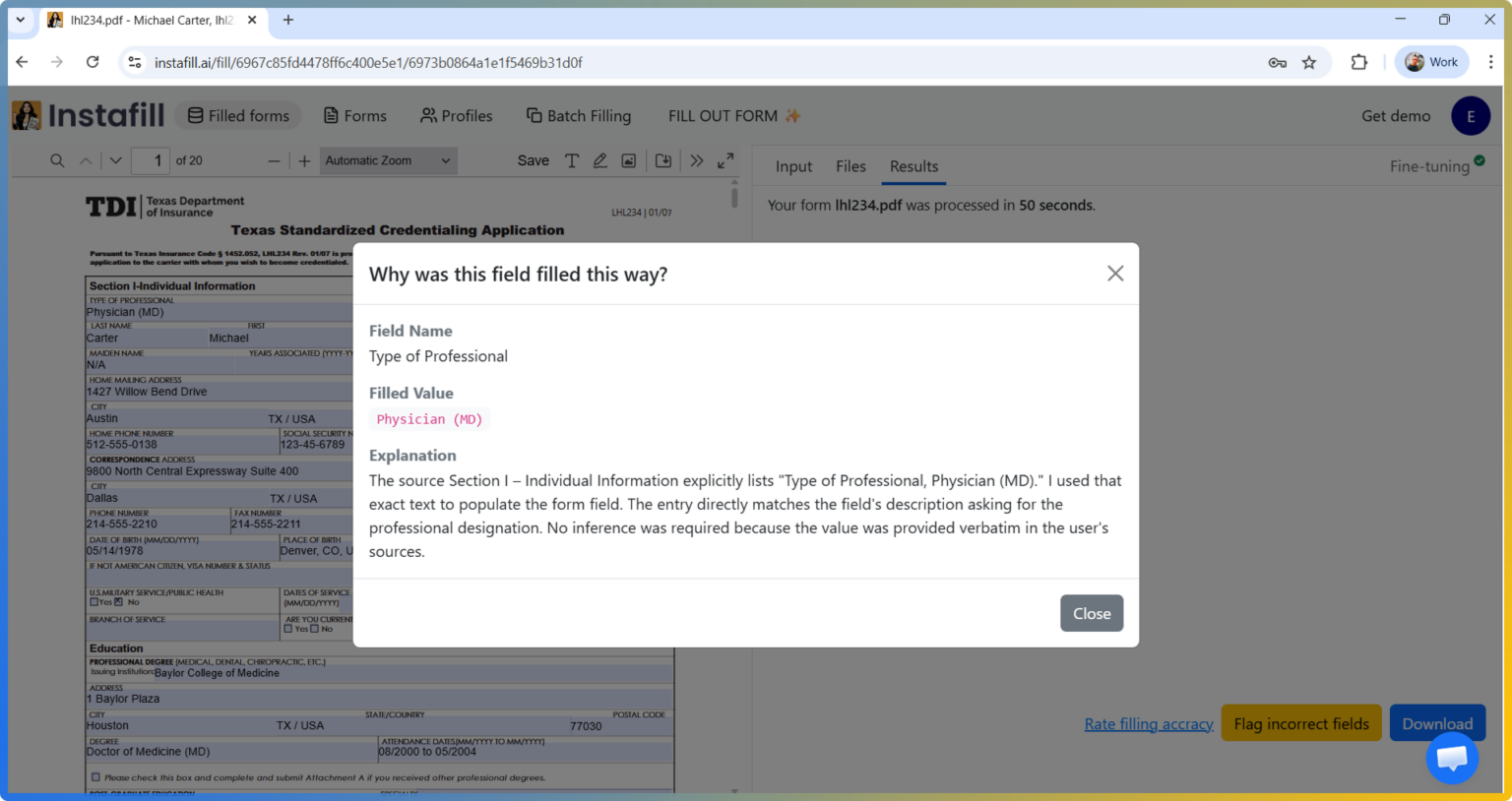Click the zoom-out minus control
This screenshot has width=1512, height=801.
pos(272,159)
